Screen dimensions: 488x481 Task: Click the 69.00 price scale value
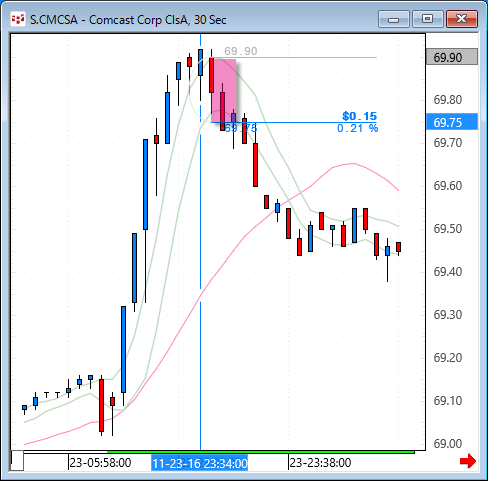pos(448,444)
